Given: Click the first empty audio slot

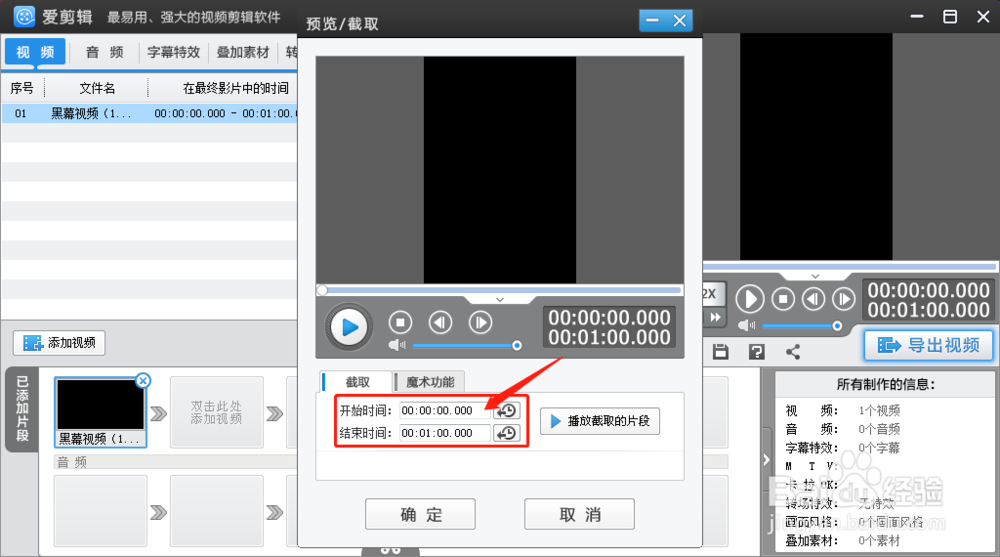Looking at the screenshot, I should (100, 511).
